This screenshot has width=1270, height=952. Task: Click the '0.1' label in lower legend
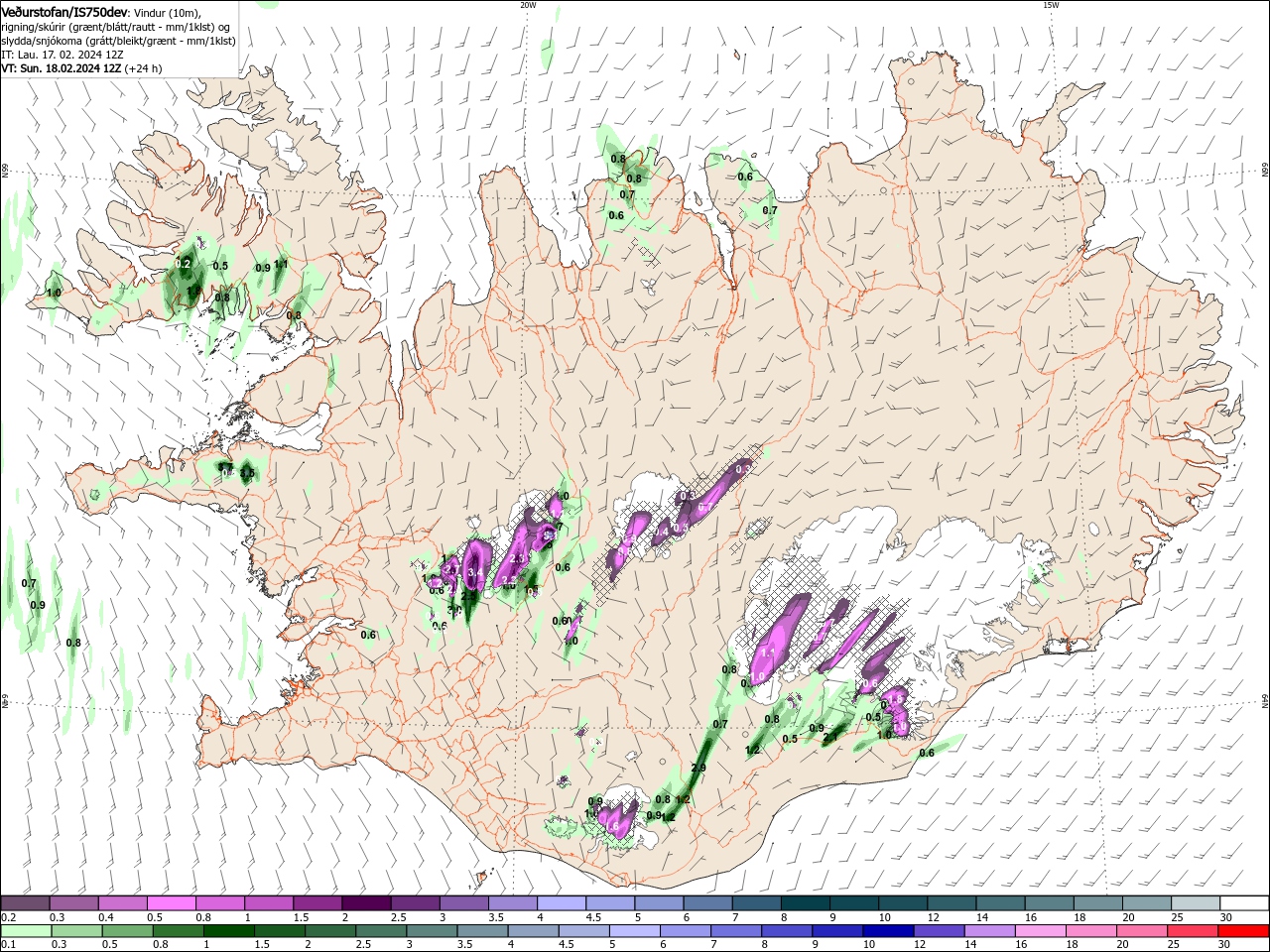click(8, 945)
